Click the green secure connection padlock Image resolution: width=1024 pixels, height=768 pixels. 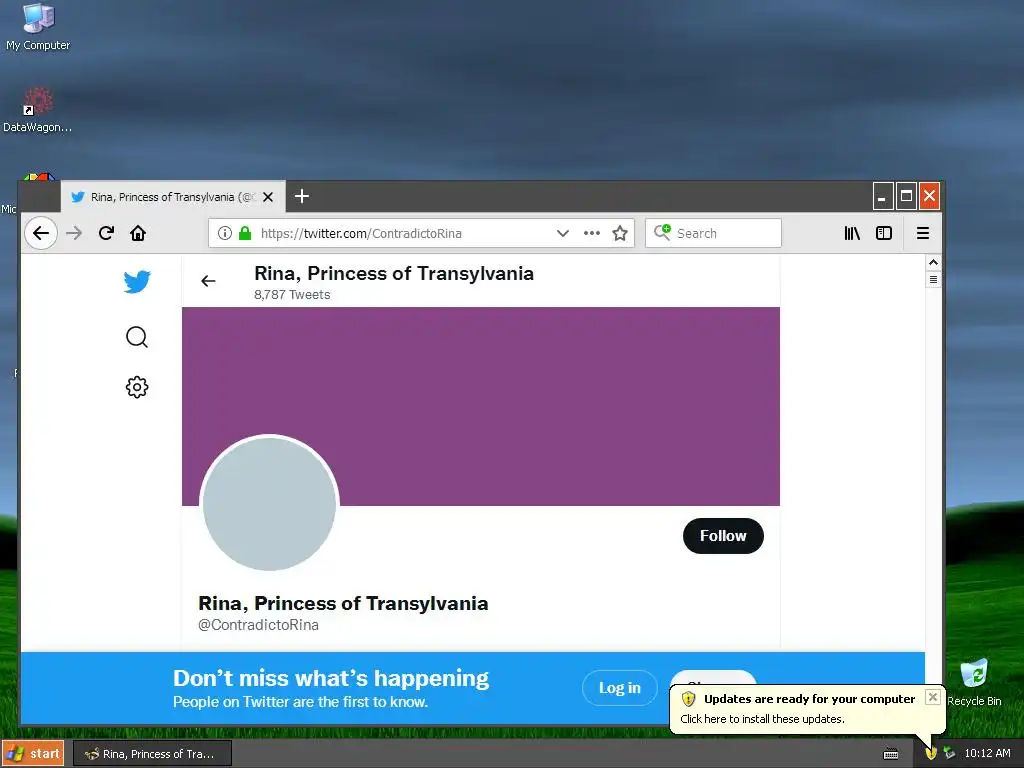(245, 233)
